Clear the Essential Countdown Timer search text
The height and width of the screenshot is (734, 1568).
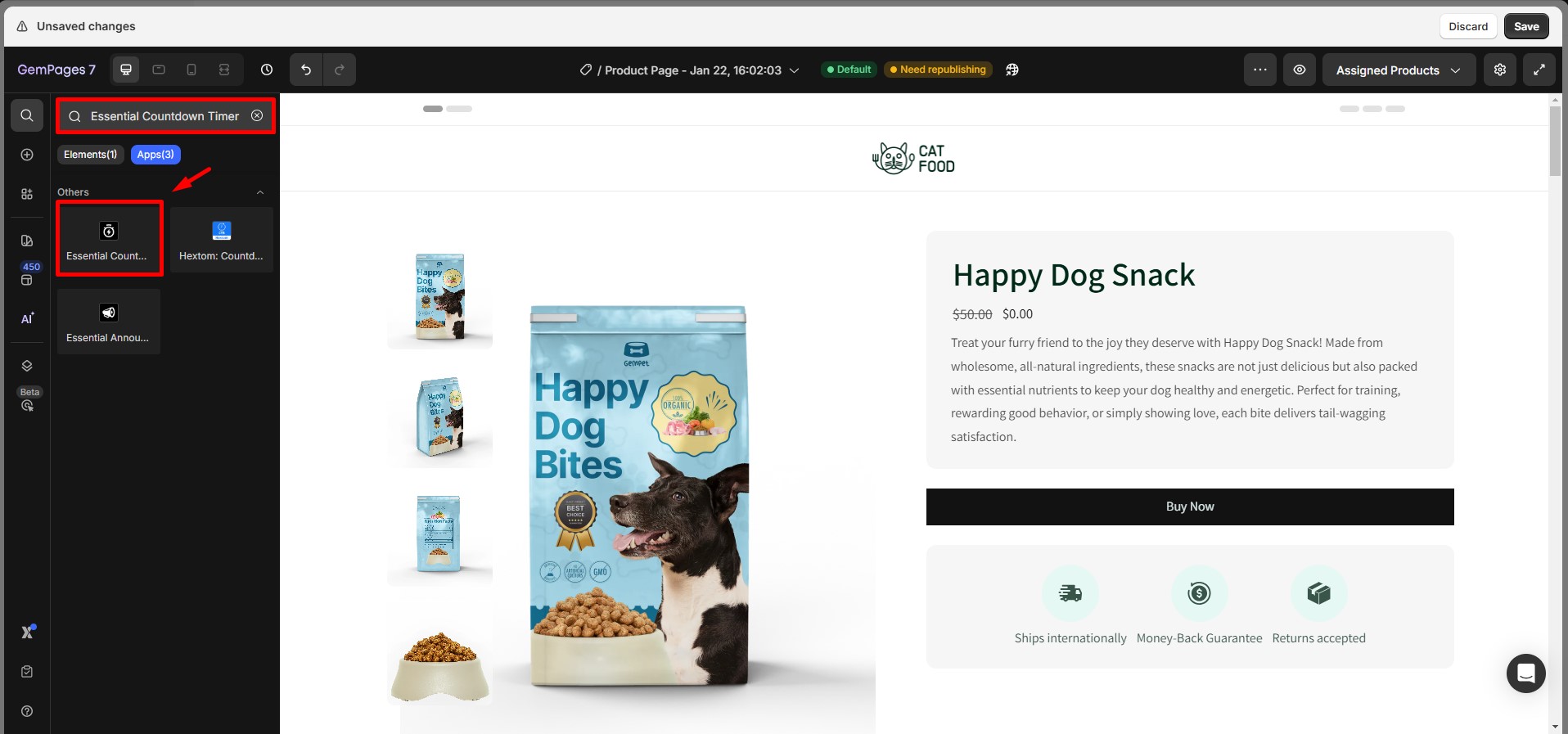point(257,115)
